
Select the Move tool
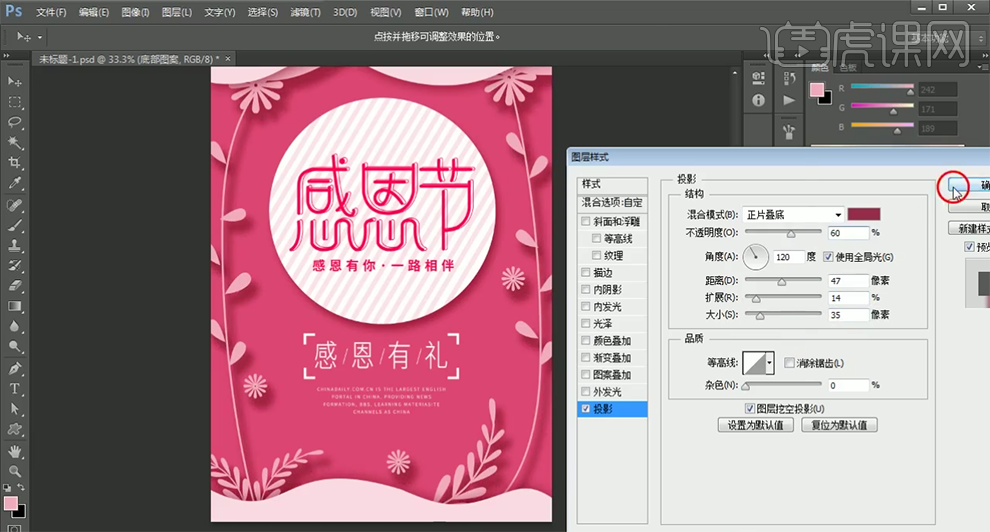15,81
